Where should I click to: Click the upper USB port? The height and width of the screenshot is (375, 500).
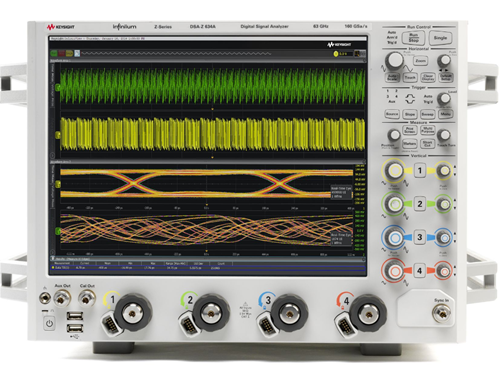(x=75, y=315)
